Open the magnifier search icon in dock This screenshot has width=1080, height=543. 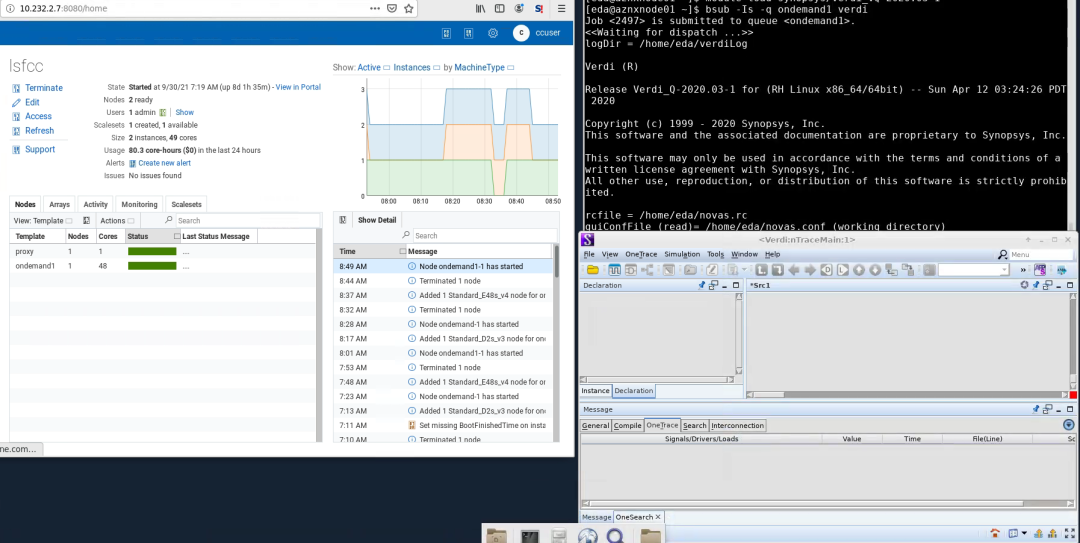click(x=615, y=536)
